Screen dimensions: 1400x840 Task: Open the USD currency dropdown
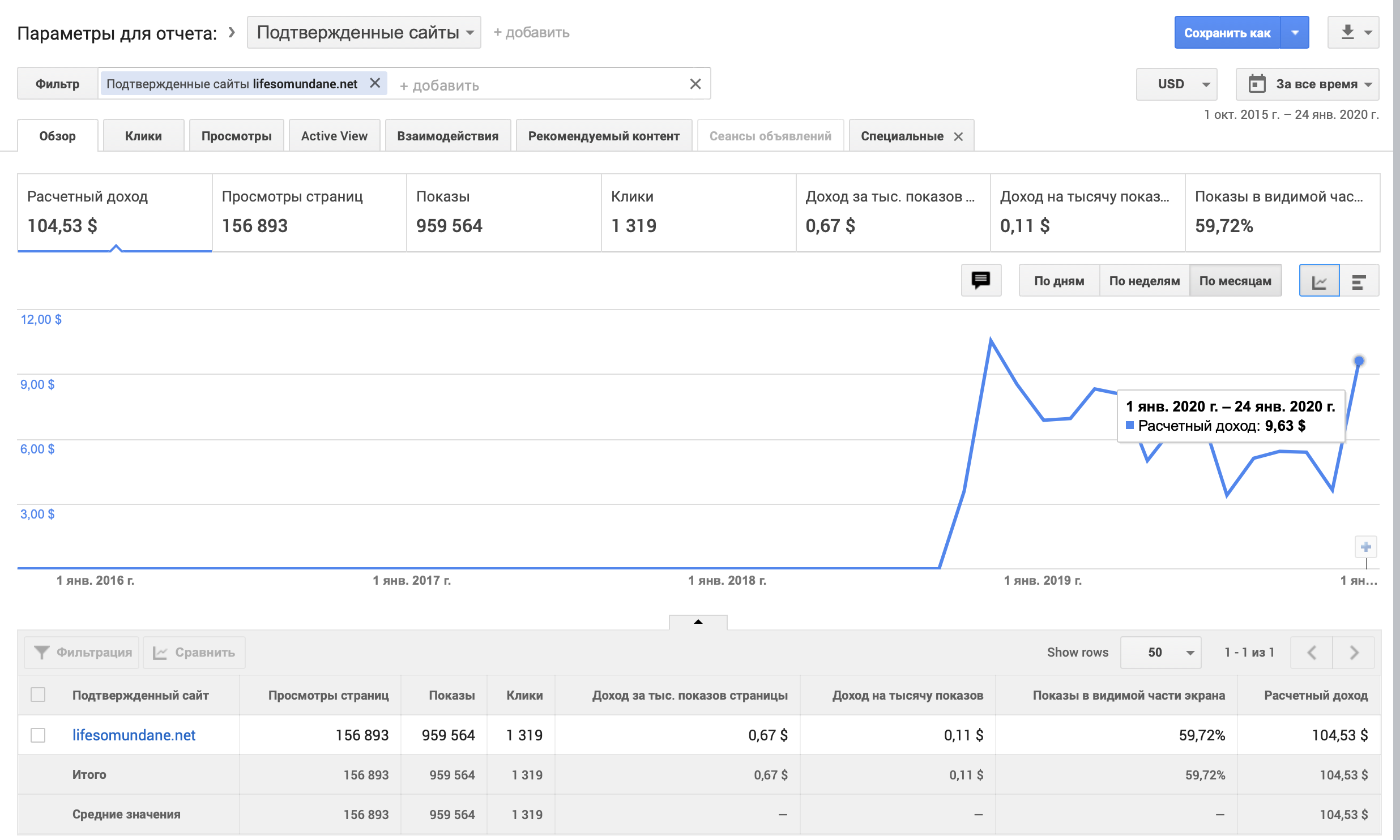click(x=1176, y=84)
